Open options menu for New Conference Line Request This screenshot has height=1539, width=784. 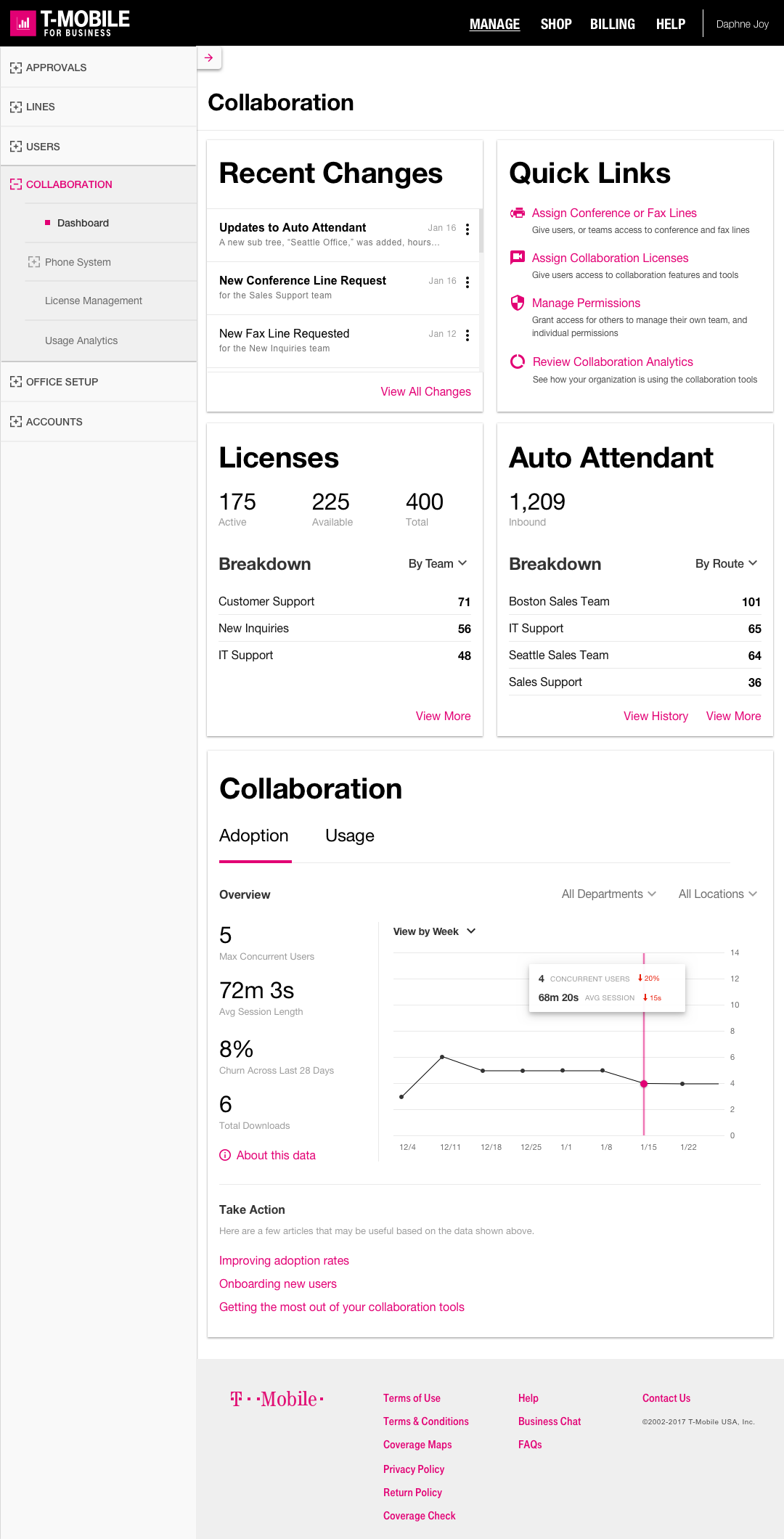coord(467,282)
